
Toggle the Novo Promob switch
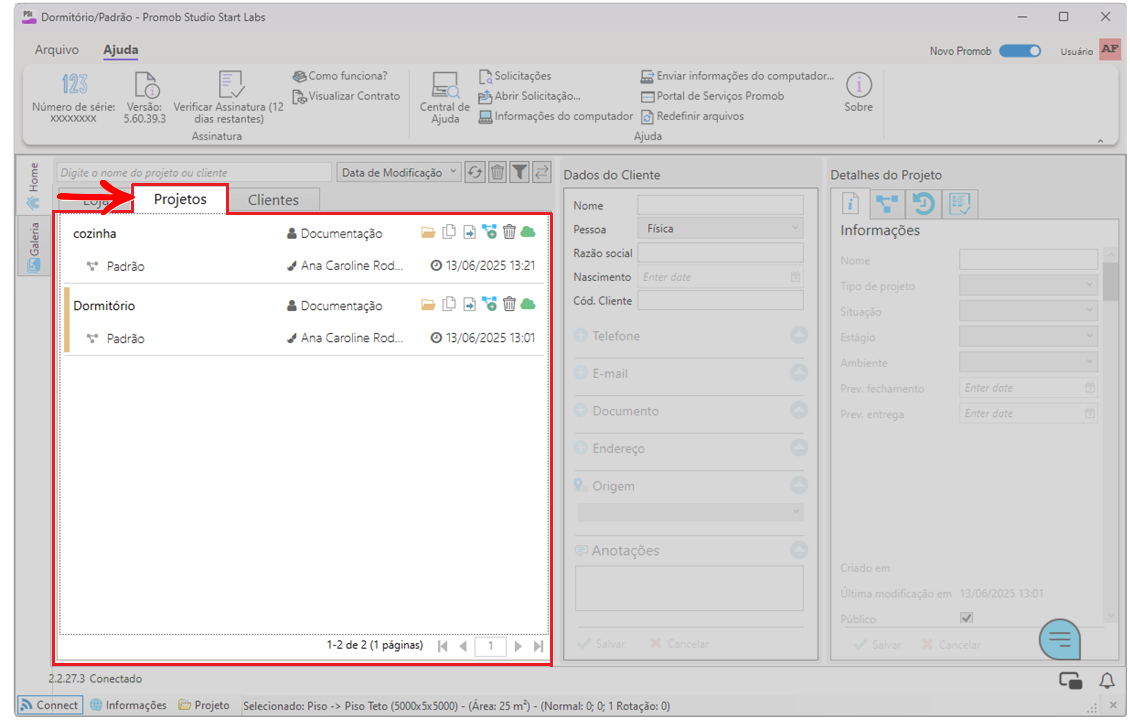1020,51
